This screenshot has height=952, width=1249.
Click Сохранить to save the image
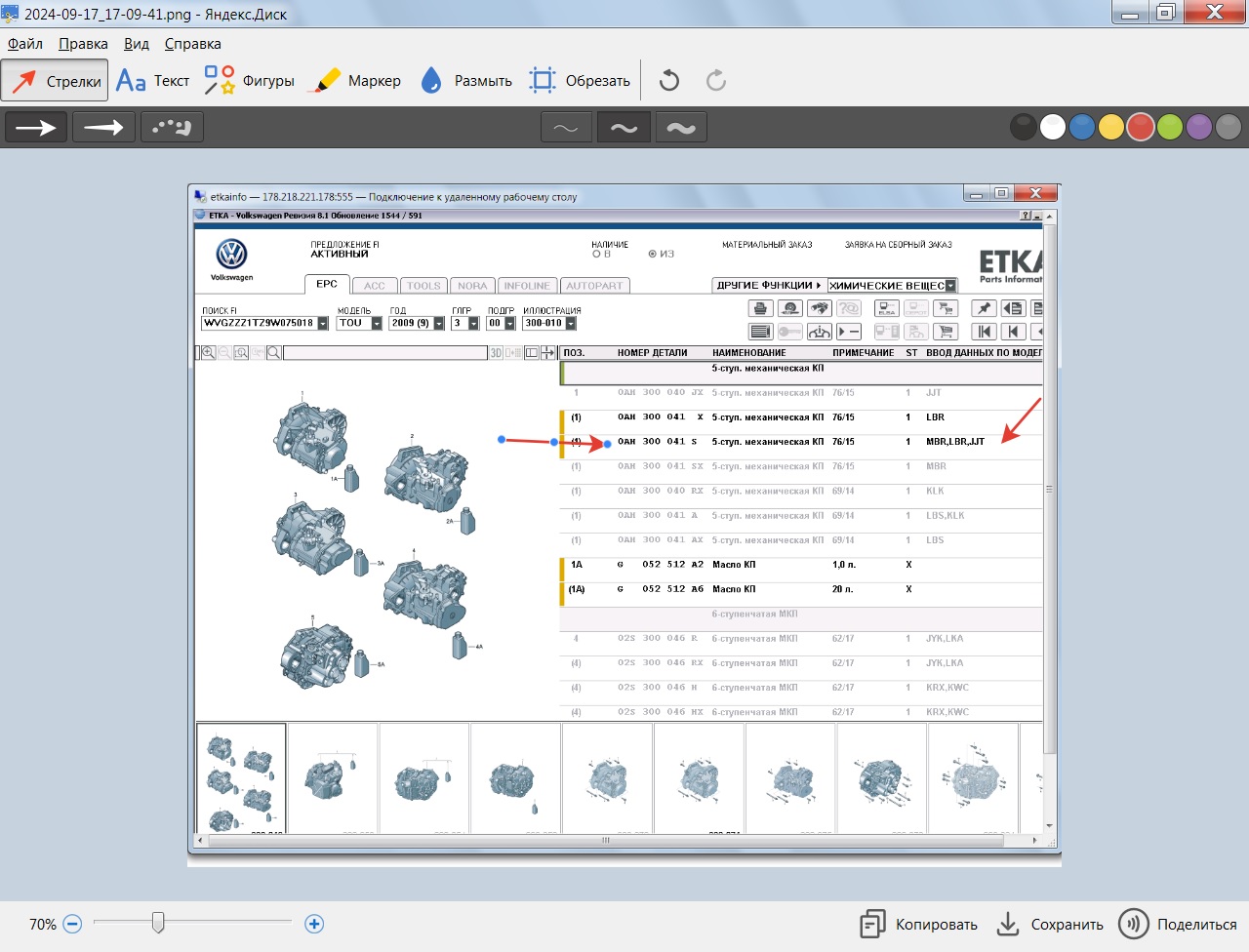[1050, 924]
